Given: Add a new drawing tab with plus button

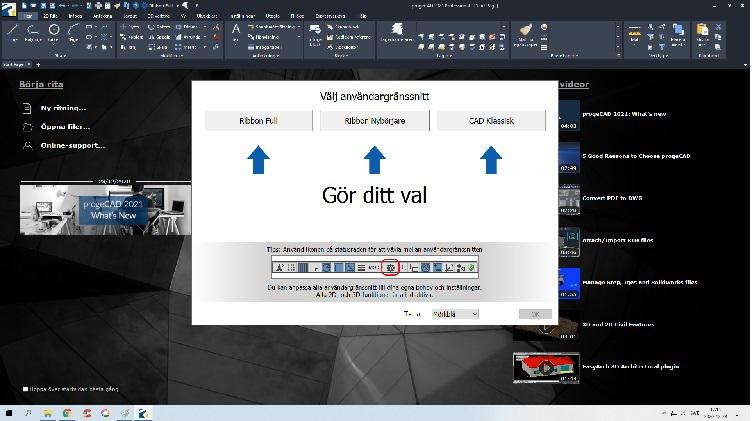Looking at the screenshot, I should 38,64.
